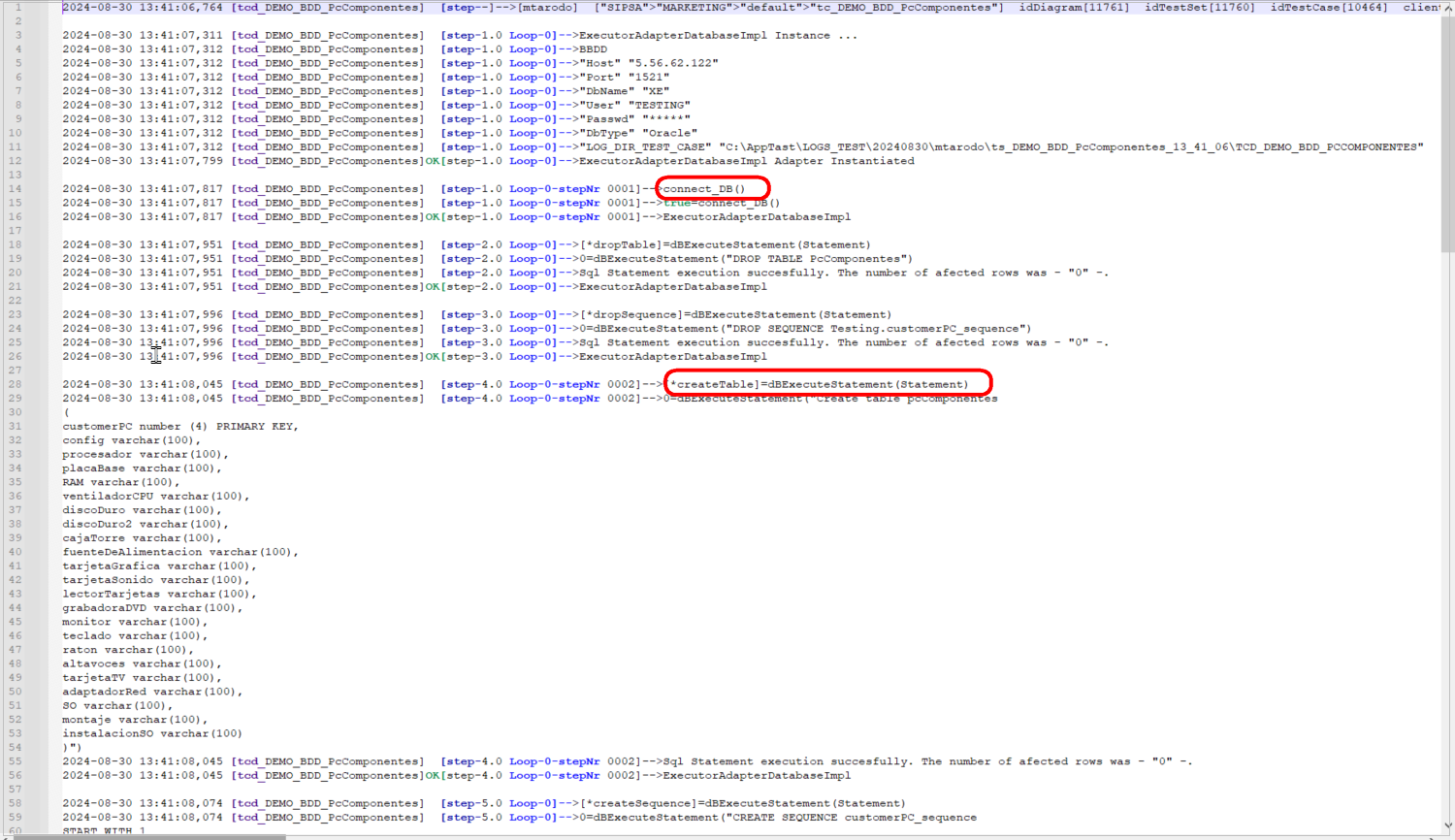Click the "instalacionSO varchar(100)" line
The width and height of the screenshot is (1455, 840).
pos(152,733)
